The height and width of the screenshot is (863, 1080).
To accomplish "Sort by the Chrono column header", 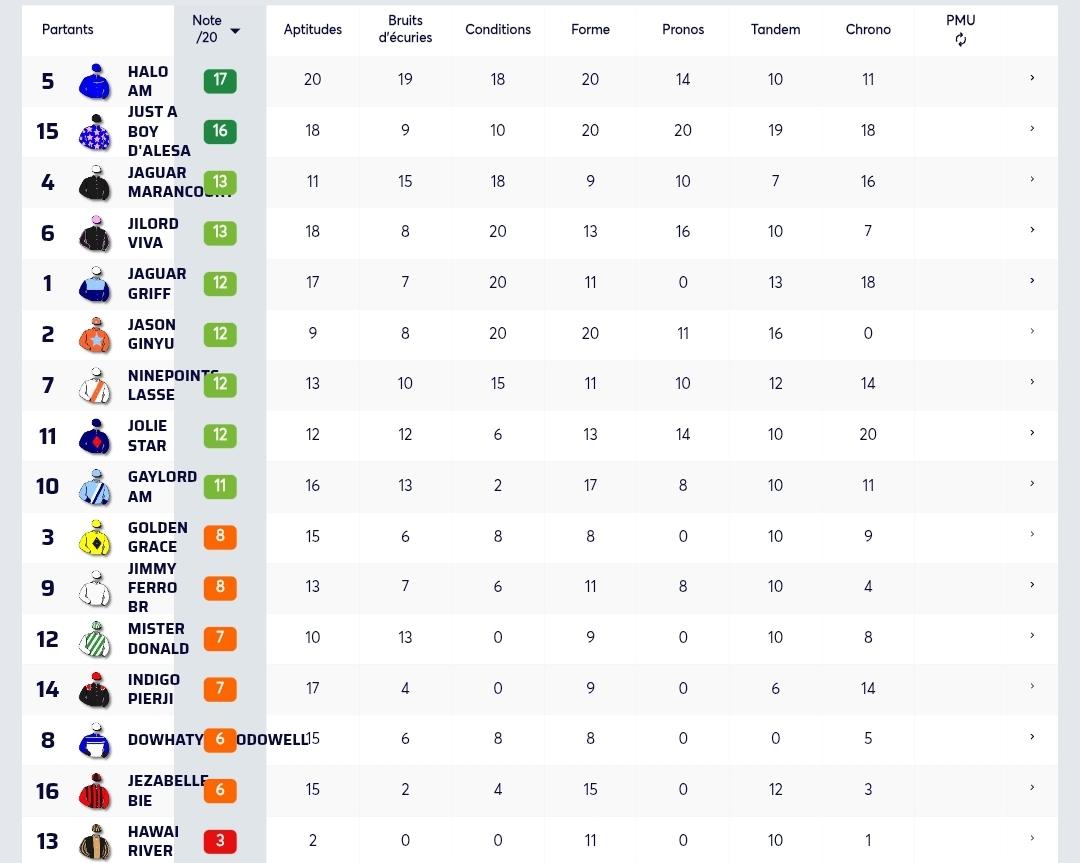I will [868, 29].
